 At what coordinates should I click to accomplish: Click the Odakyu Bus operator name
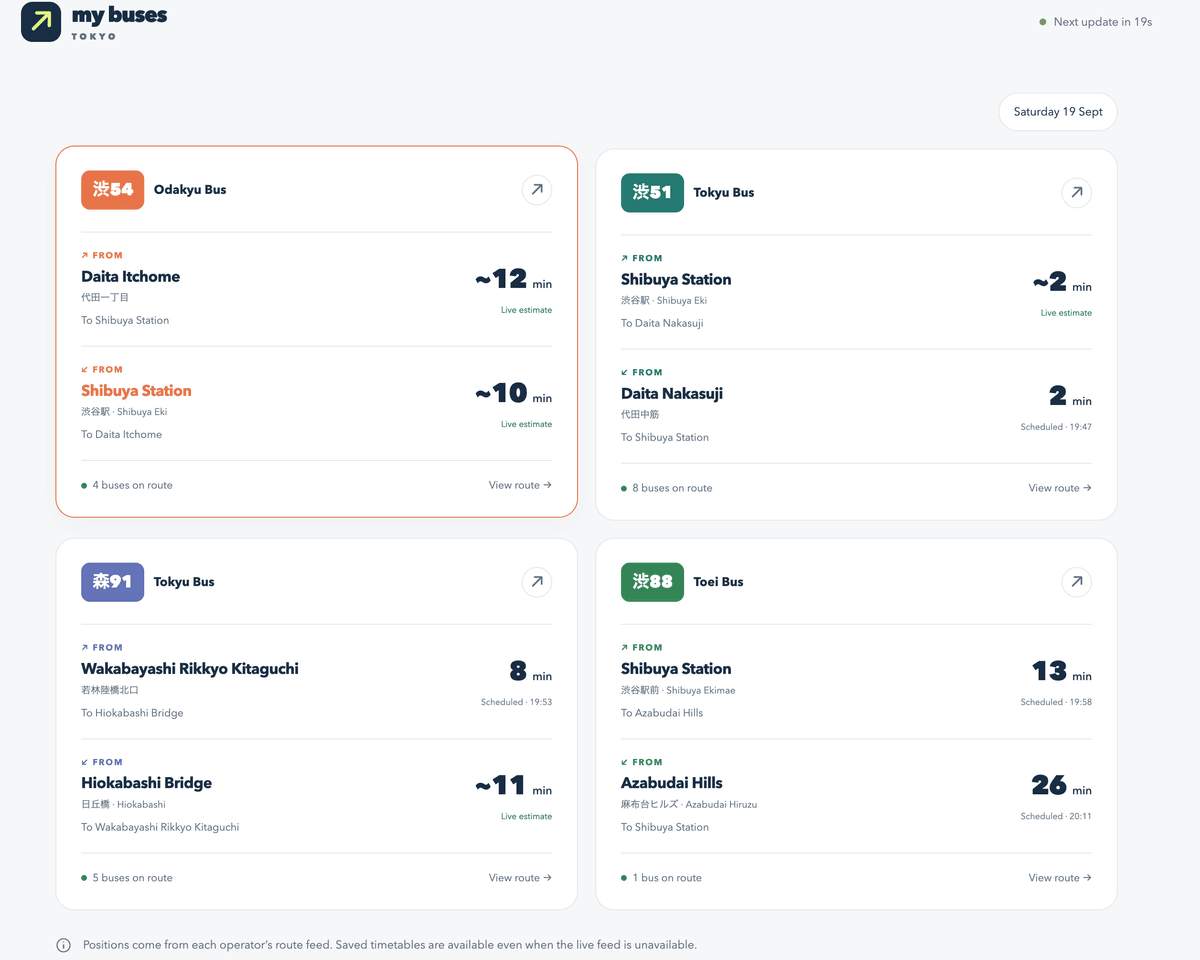tap(190, 190)
